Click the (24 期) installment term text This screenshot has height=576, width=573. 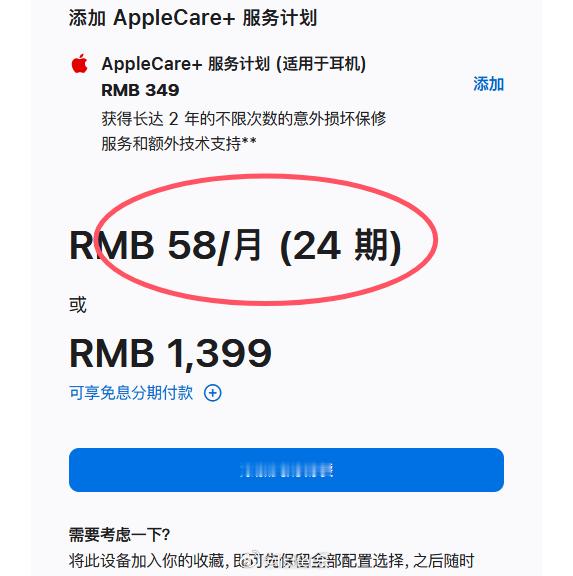click(x=340, y=245)
